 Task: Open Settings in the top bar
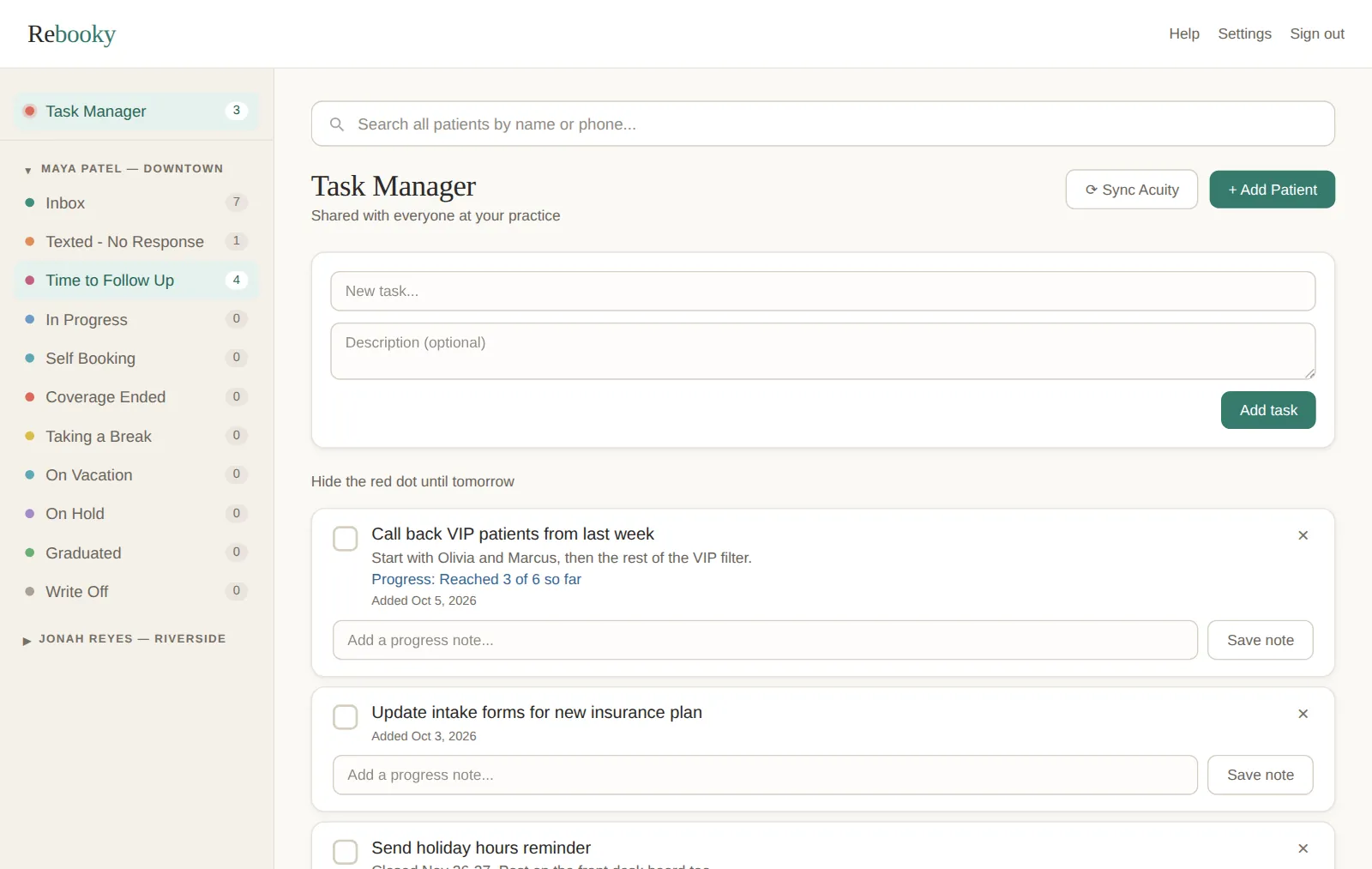1245,33
